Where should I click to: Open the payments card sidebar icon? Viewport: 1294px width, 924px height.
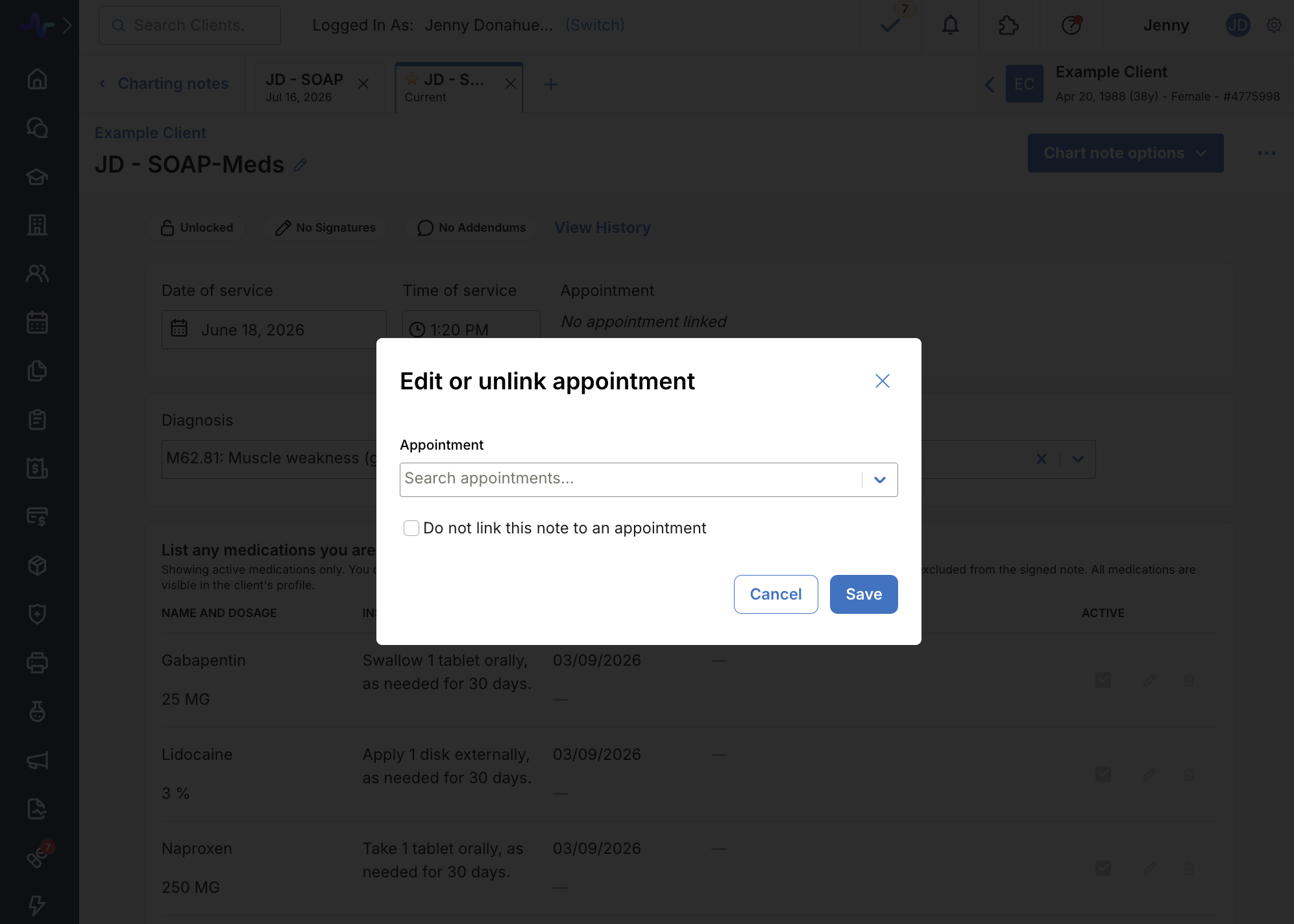click(37, 517)
